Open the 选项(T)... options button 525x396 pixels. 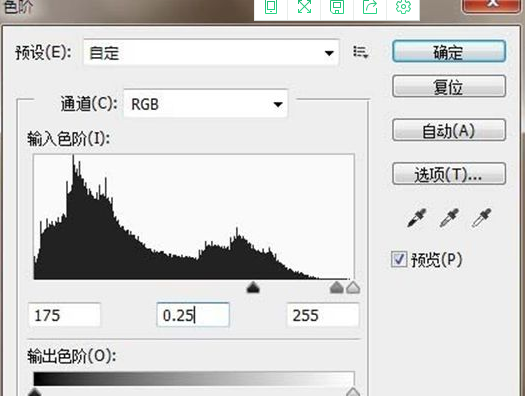point(449,174)
